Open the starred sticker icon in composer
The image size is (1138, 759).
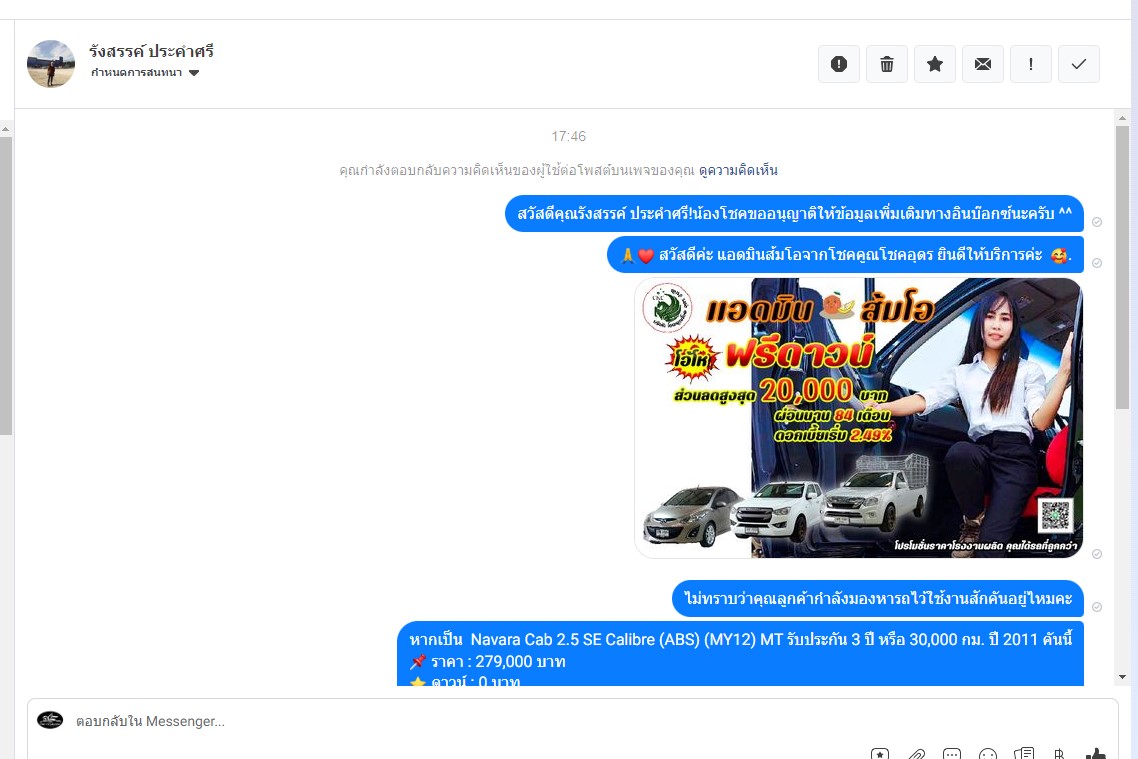tap(880, 755)
